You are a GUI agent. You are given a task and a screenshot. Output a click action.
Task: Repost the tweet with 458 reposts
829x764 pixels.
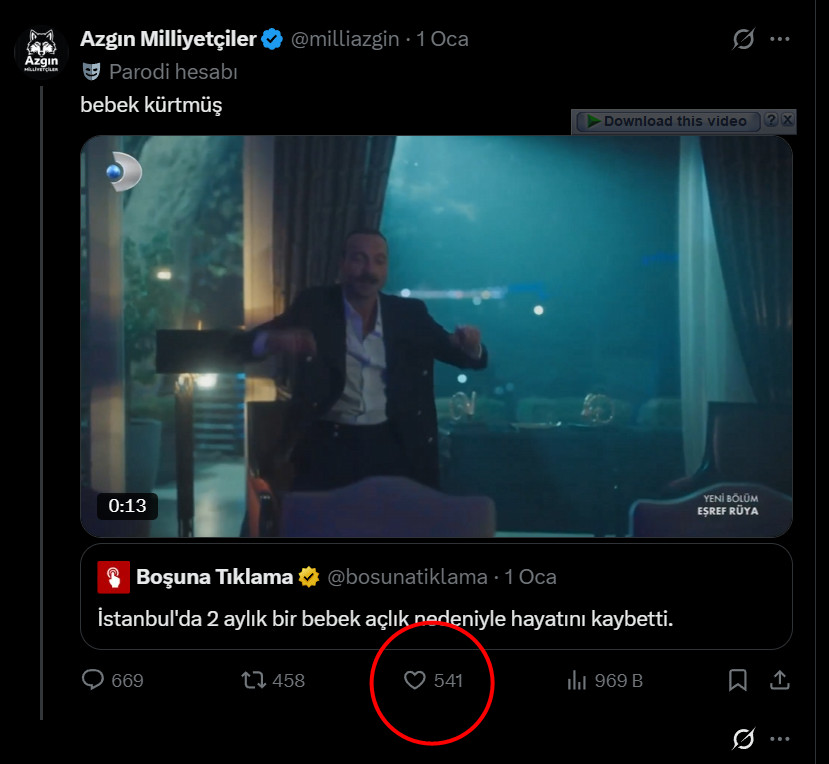click(x=254, y=681)
